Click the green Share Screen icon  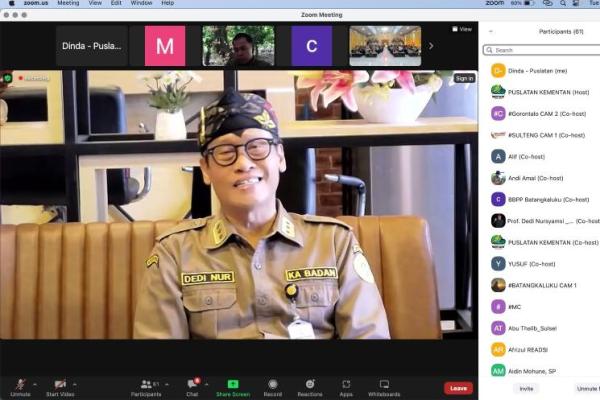coord(233,384)
